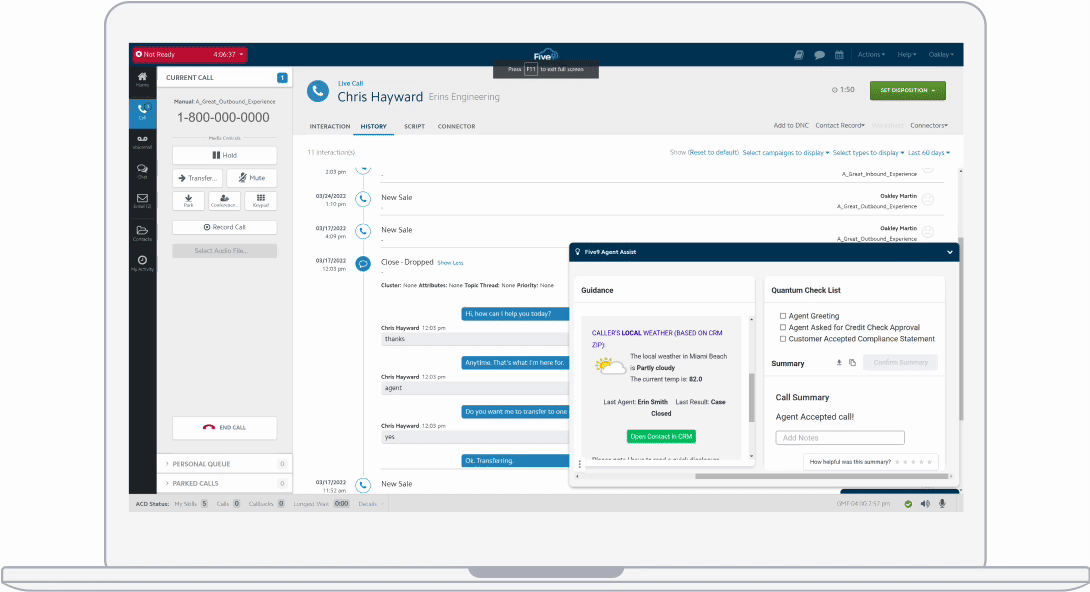Open the calendar icon in top bar
The image size is (1090, 592).
[x=840, y=55]
